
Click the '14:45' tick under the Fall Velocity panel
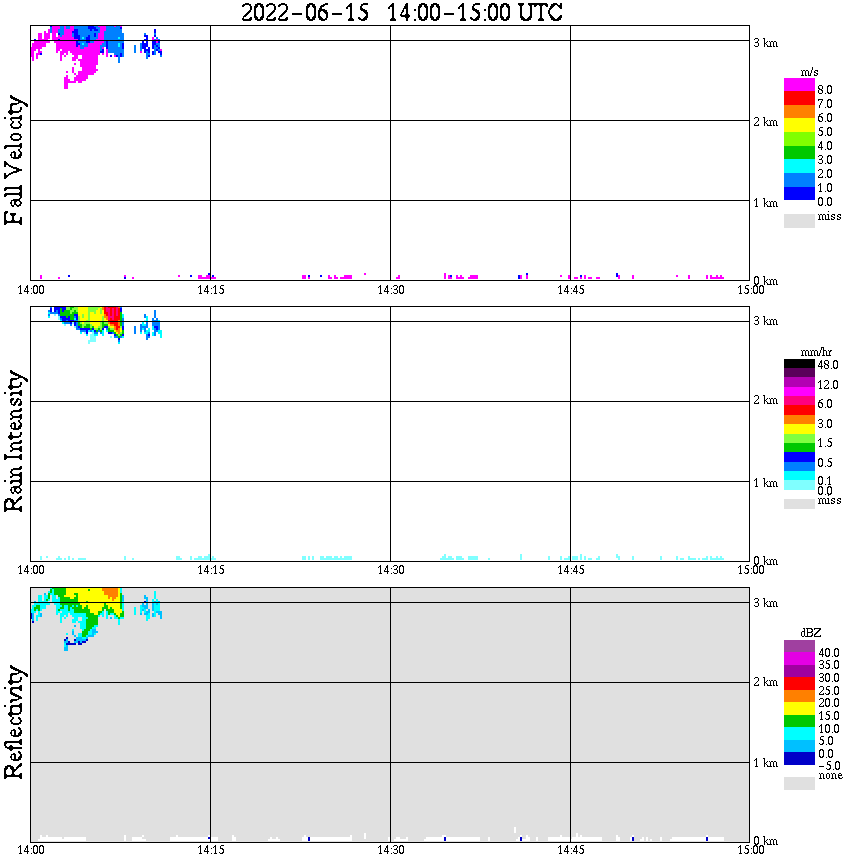[x=571, y=290]
